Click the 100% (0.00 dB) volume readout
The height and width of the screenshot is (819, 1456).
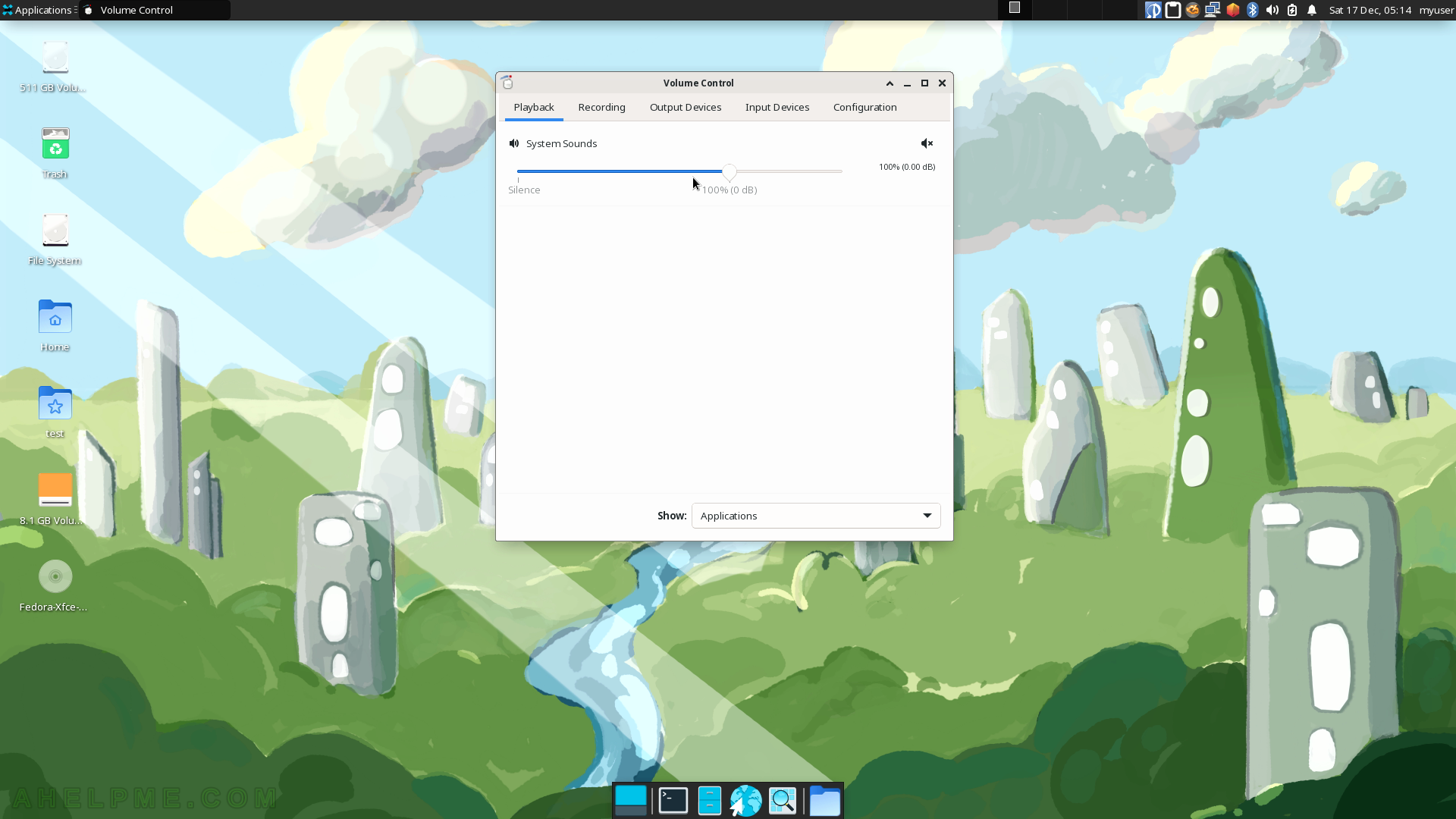pos(907,167)
